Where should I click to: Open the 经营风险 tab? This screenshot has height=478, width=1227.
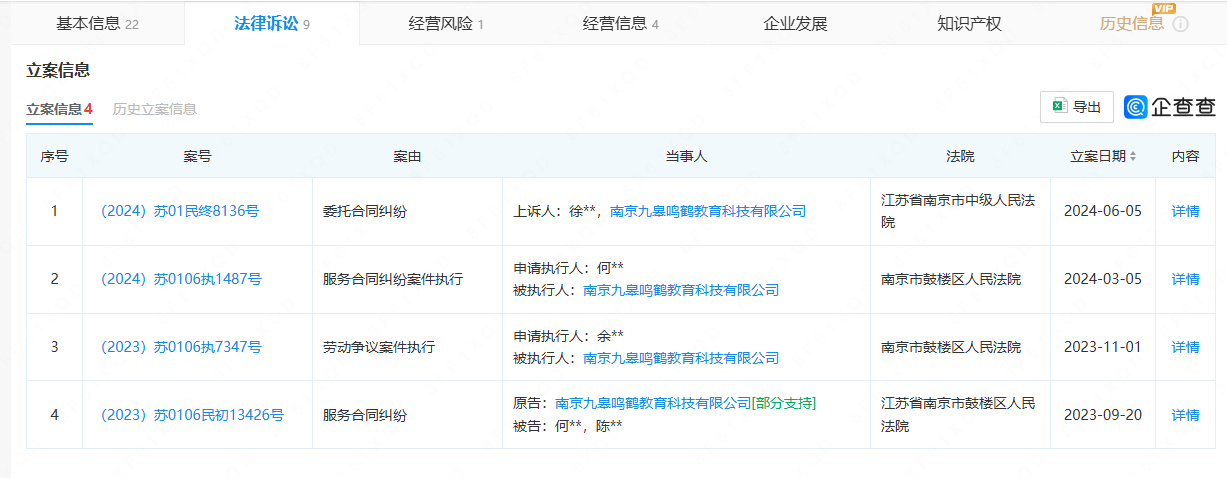[x=445, y=23]
